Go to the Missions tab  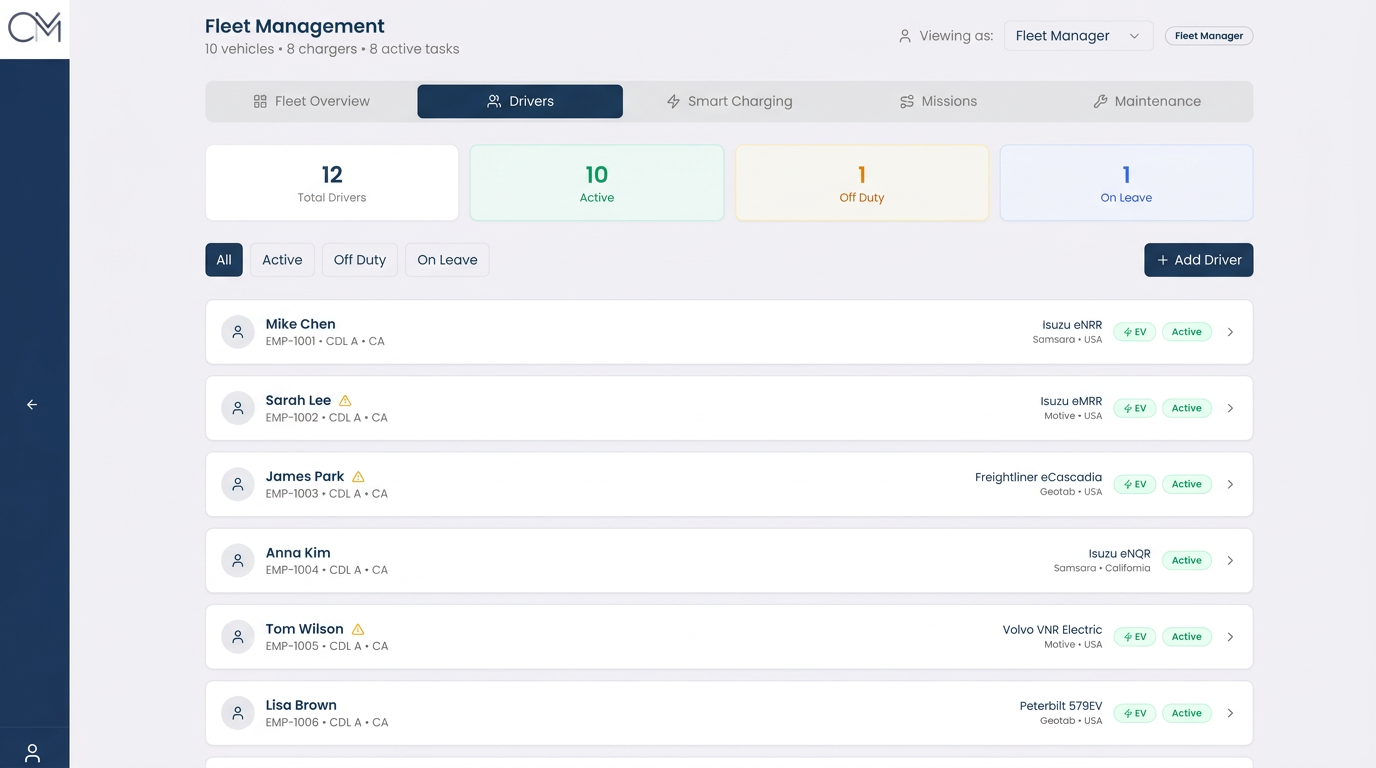938,101
